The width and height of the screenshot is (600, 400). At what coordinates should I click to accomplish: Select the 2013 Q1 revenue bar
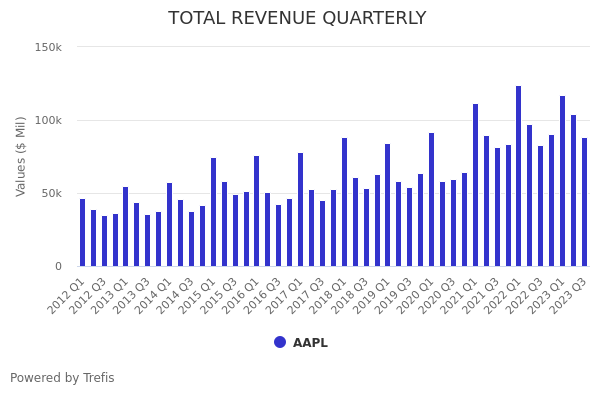(126, 226)
